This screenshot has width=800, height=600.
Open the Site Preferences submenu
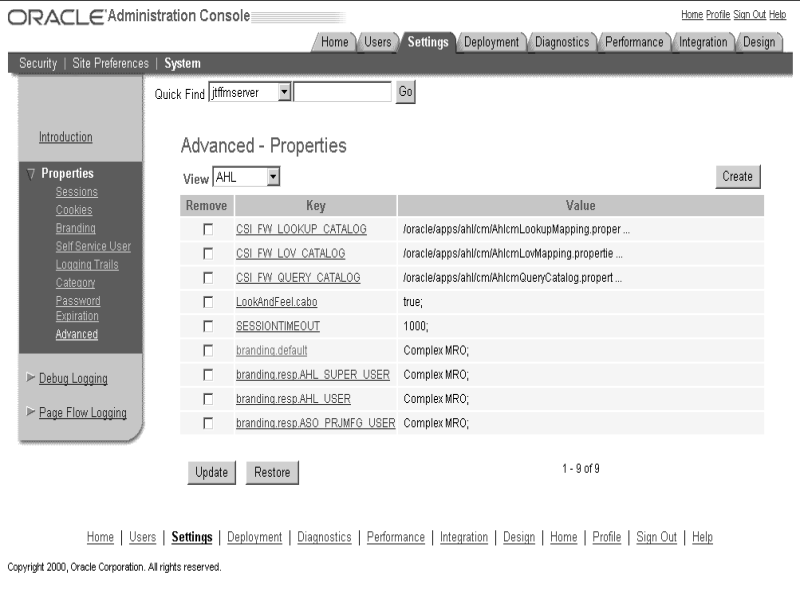(110, 63)
